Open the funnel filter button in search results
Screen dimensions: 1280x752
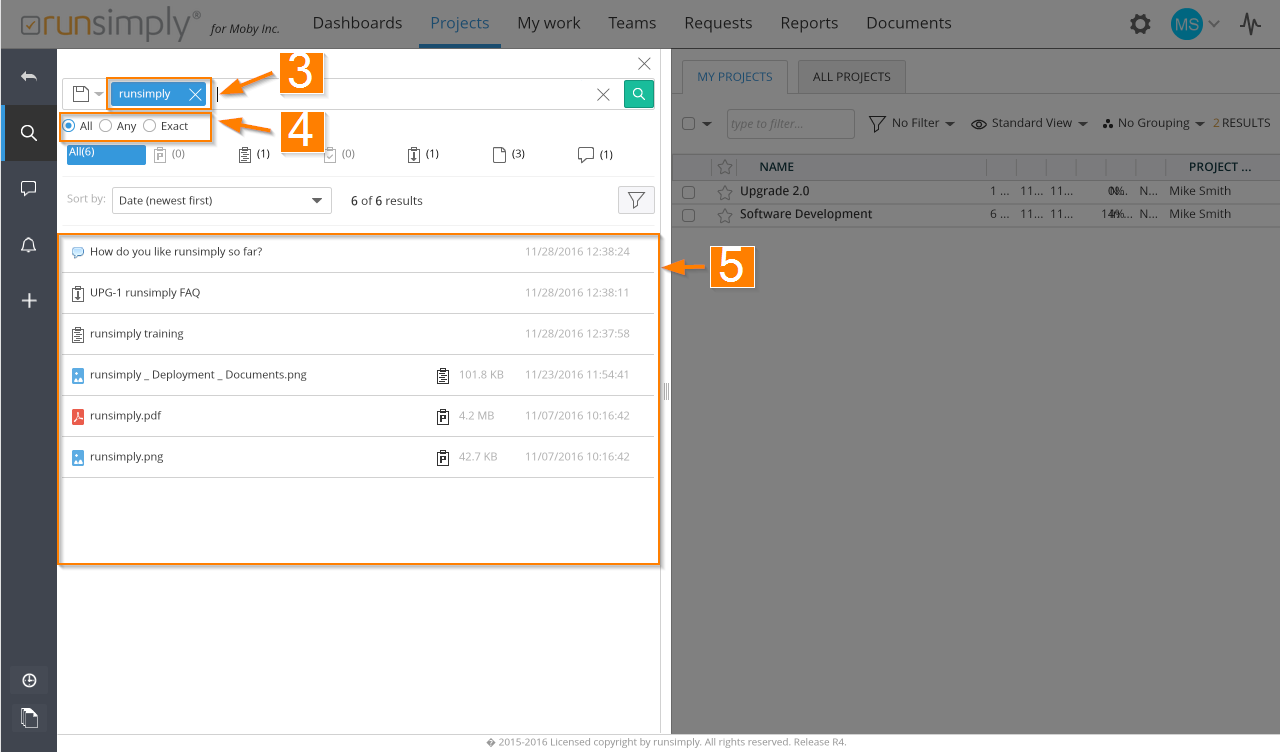(x=636, y=200)
